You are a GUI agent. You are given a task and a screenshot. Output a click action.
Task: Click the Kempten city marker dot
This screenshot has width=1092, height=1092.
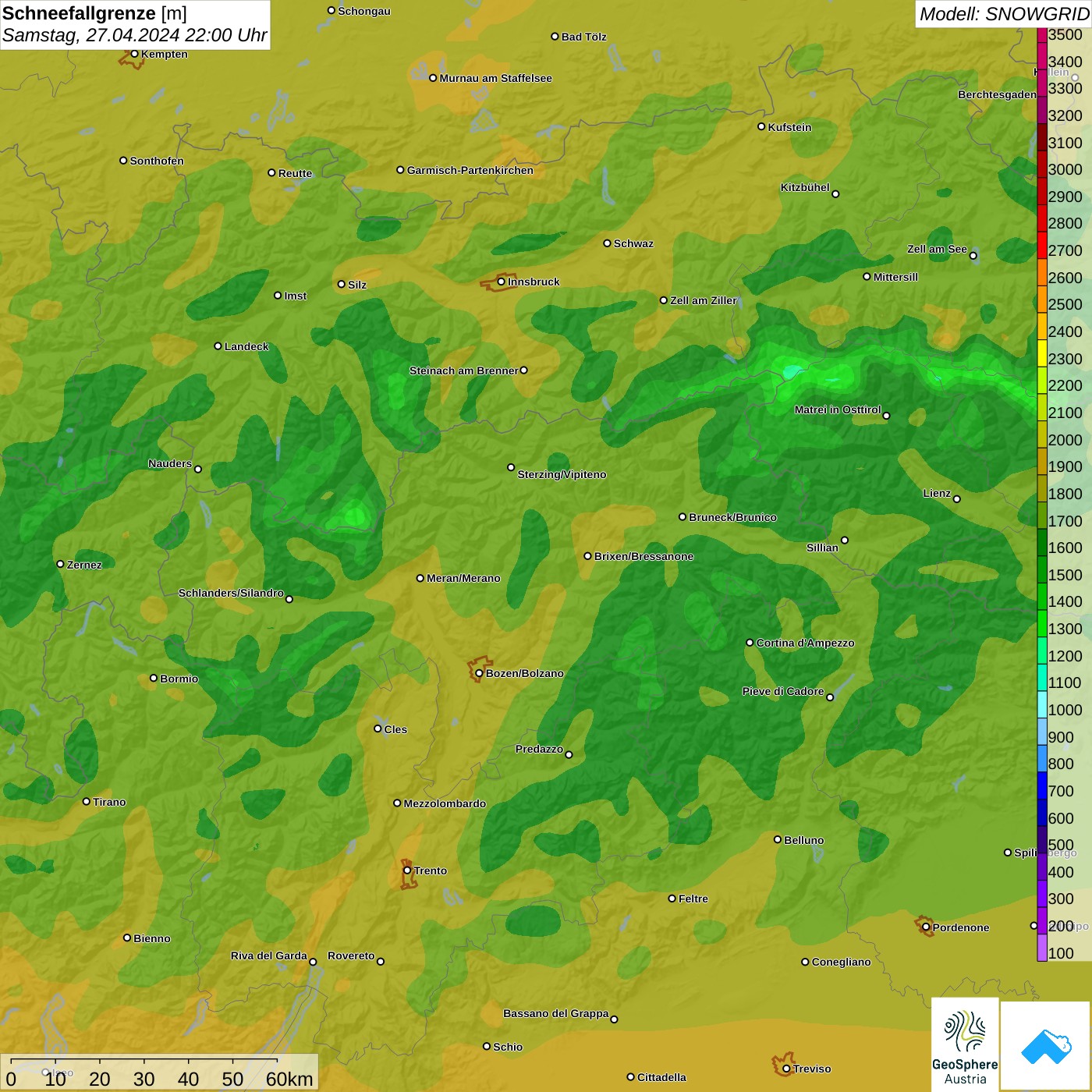(134, 54)
